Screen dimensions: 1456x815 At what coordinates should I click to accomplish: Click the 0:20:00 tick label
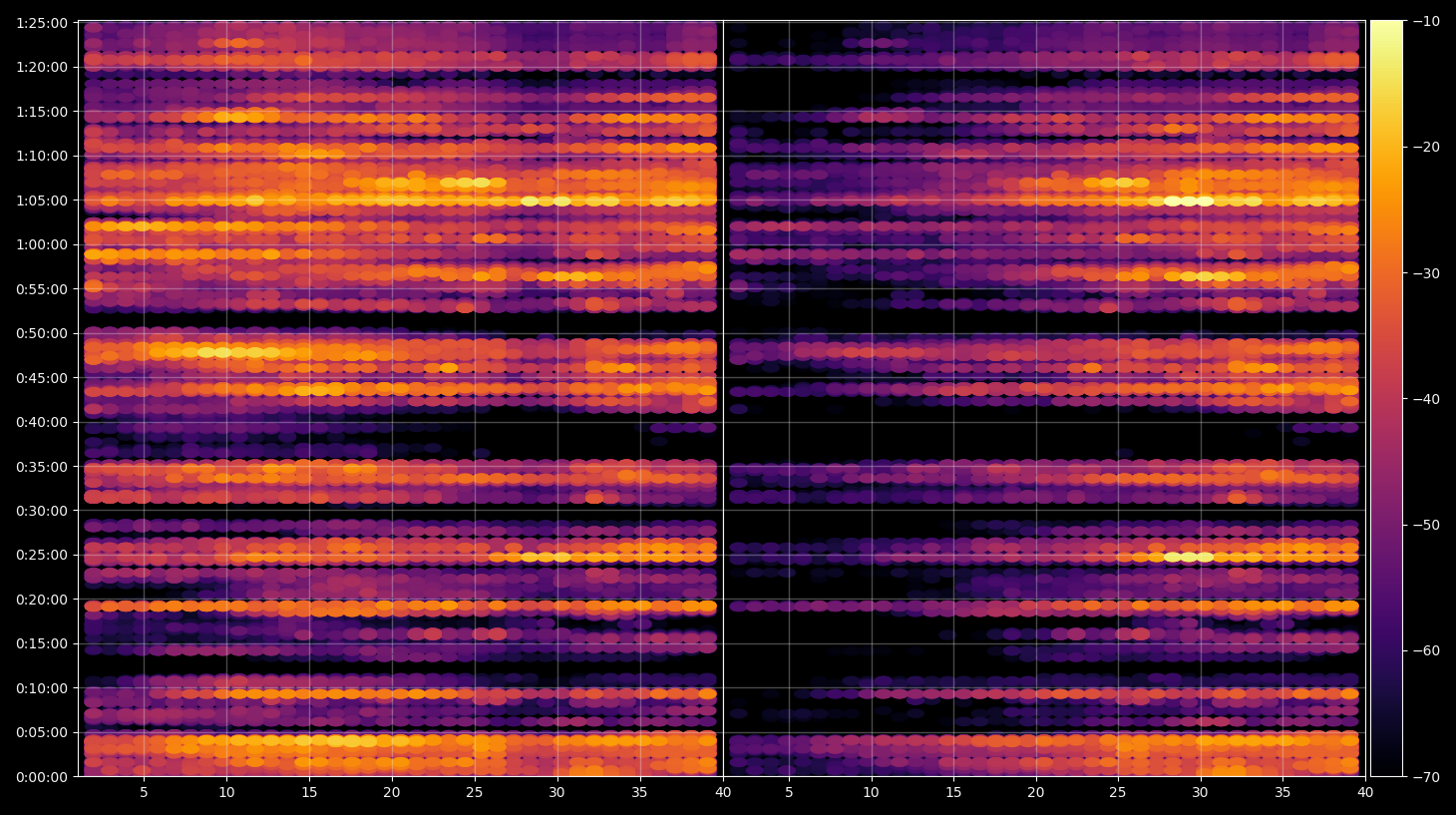tap(42, 600)
